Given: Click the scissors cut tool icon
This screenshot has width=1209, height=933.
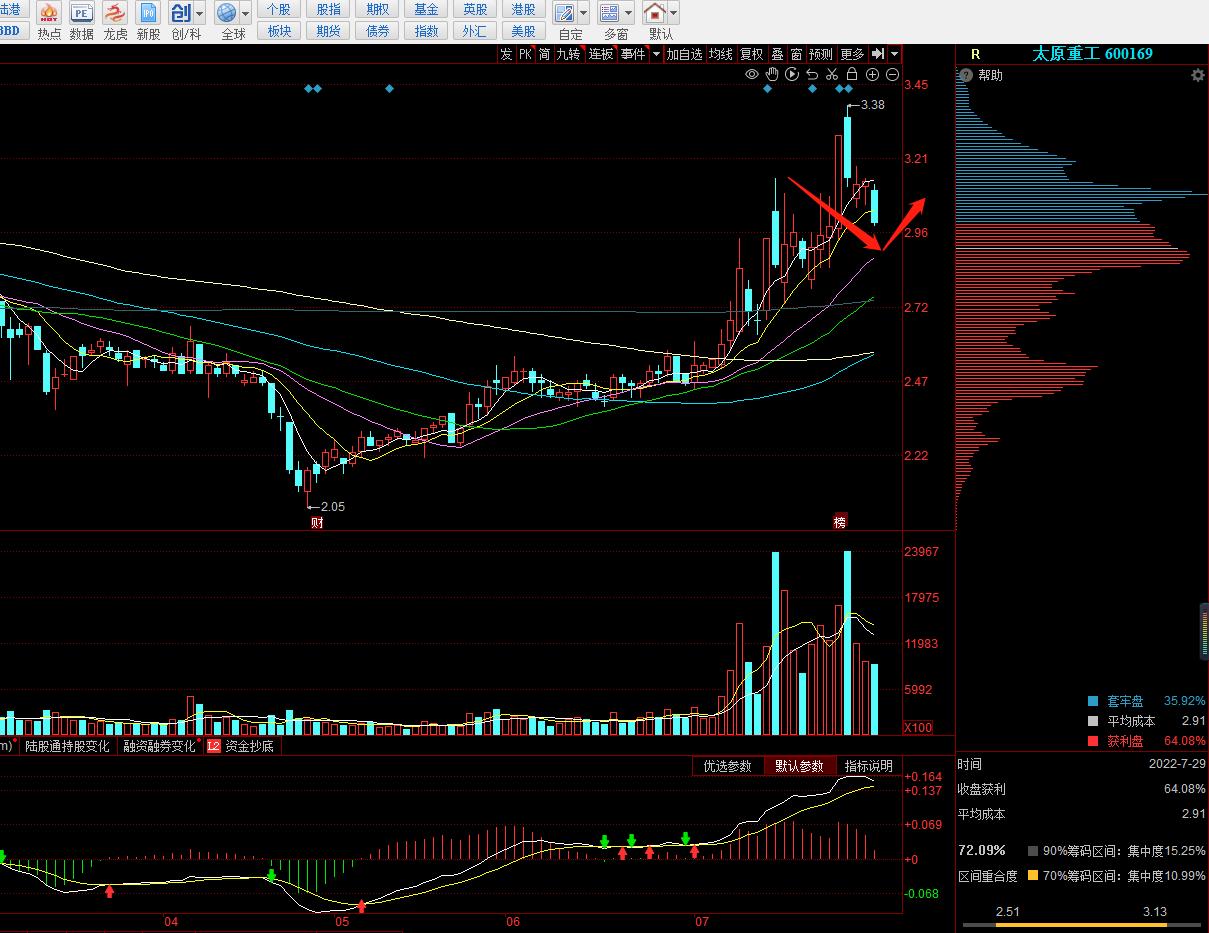Looking at the screenshot, I should [831, 74].
